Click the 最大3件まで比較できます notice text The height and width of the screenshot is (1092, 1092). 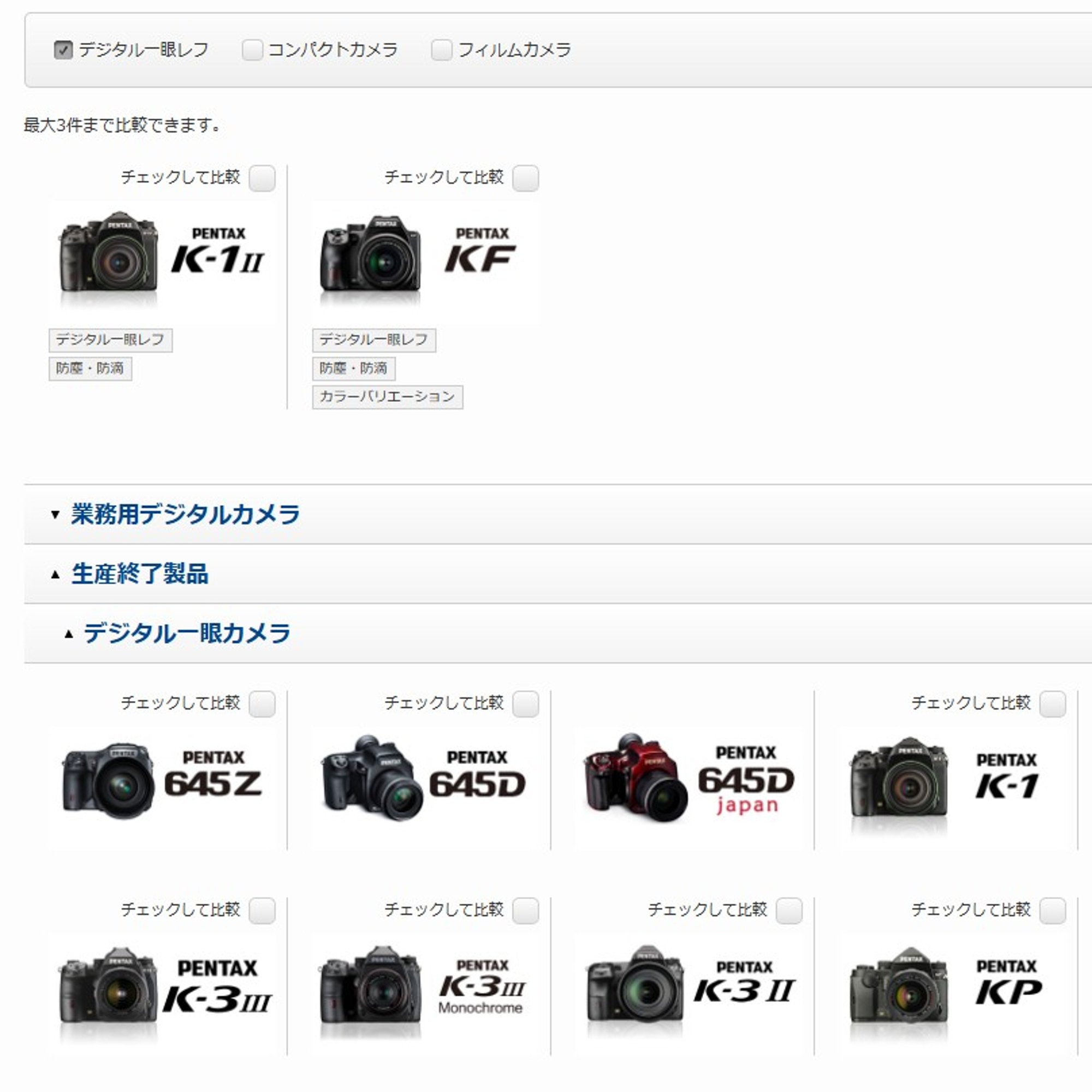click(122, 125)
